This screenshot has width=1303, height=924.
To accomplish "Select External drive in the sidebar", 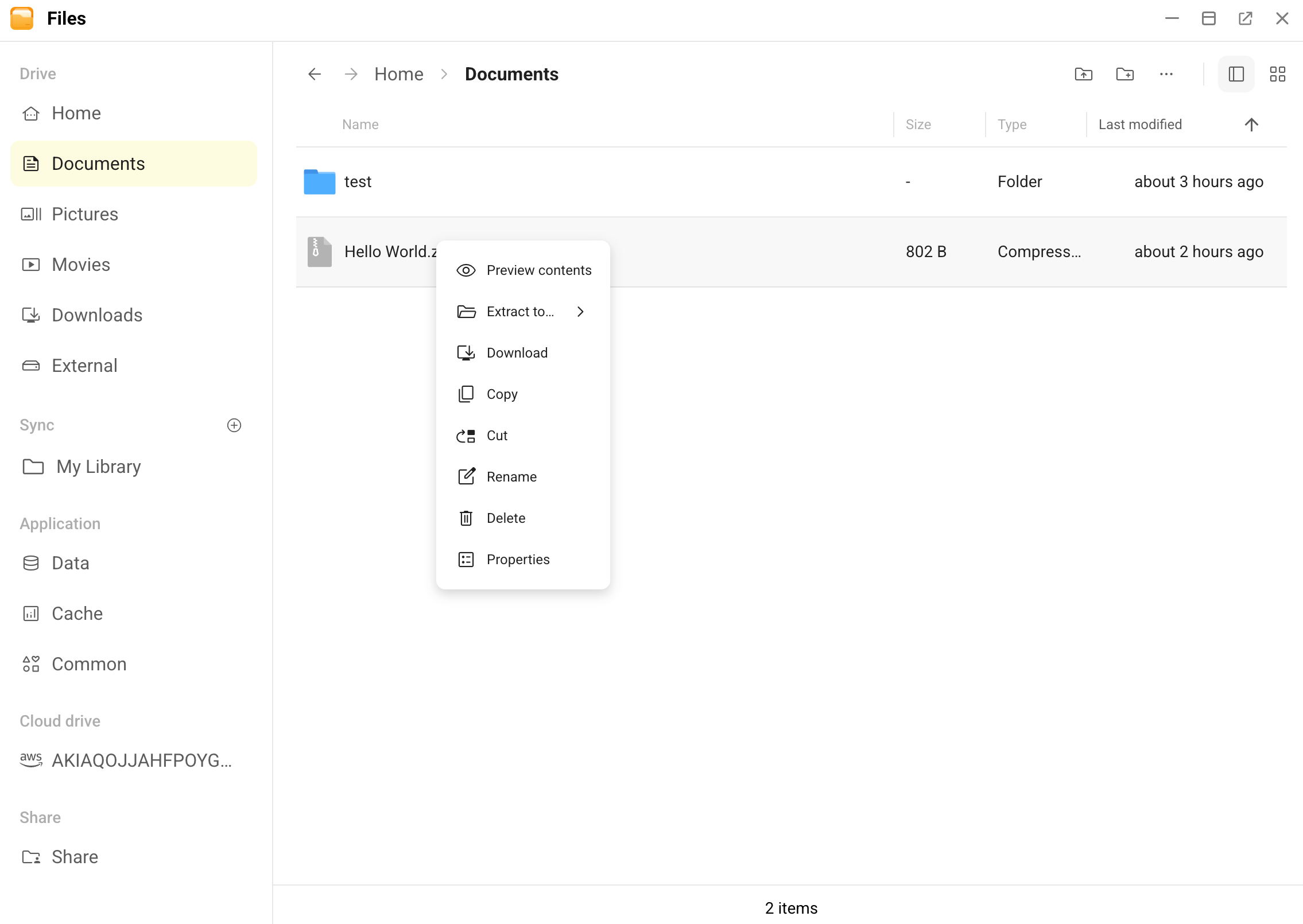I will pos(134,366).
